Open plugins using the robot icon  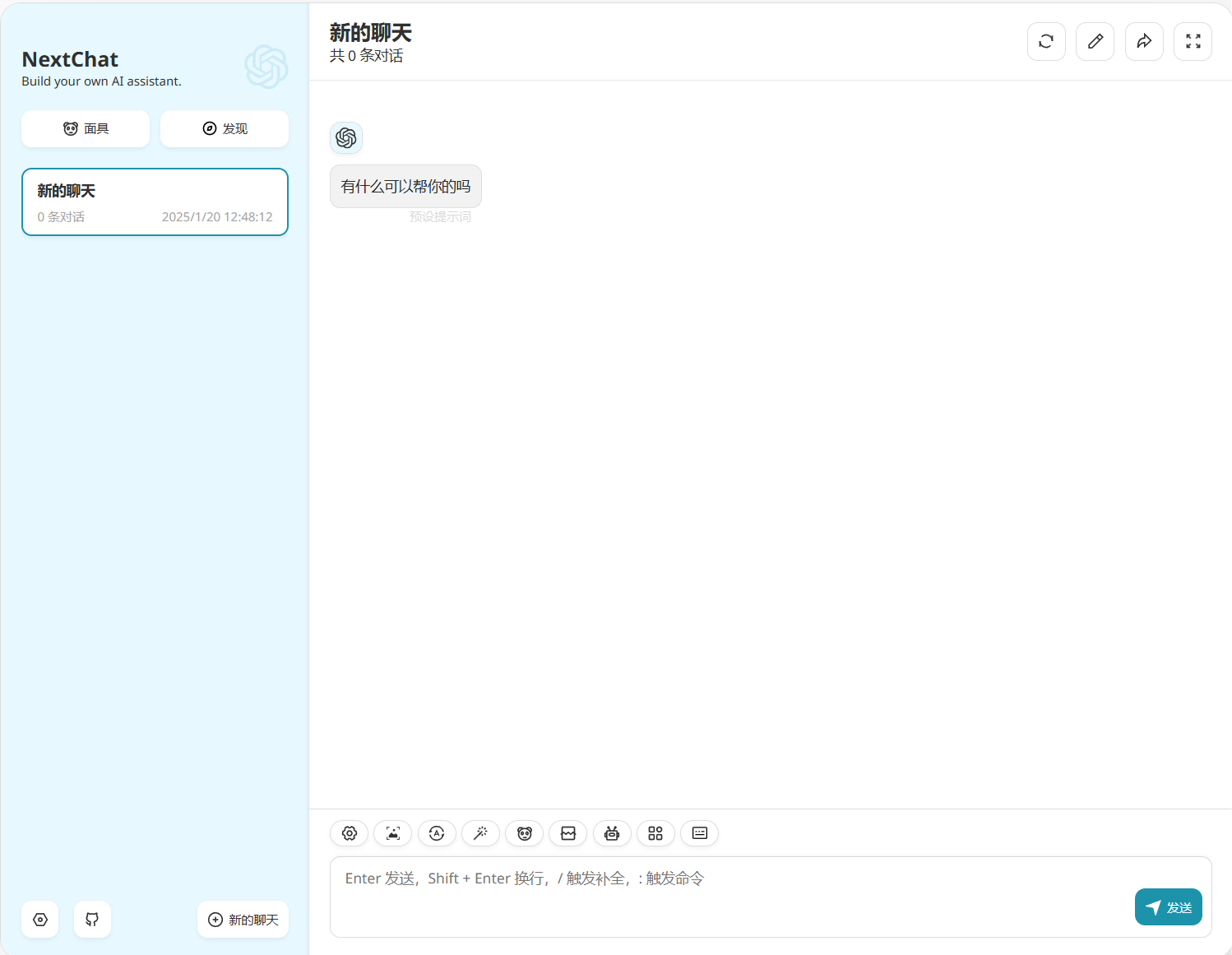tap(612, 833)
